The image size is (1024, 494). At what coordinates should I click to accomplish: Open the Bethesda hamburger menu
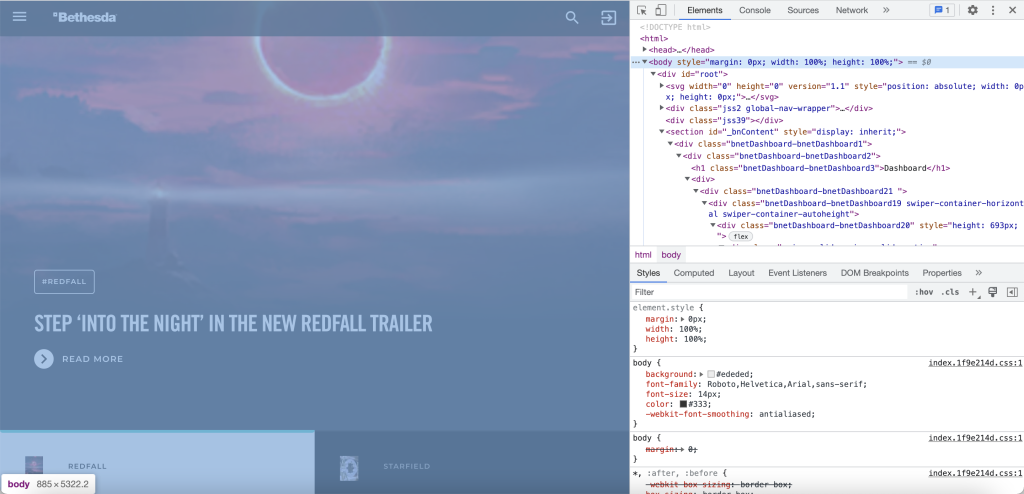20,17
